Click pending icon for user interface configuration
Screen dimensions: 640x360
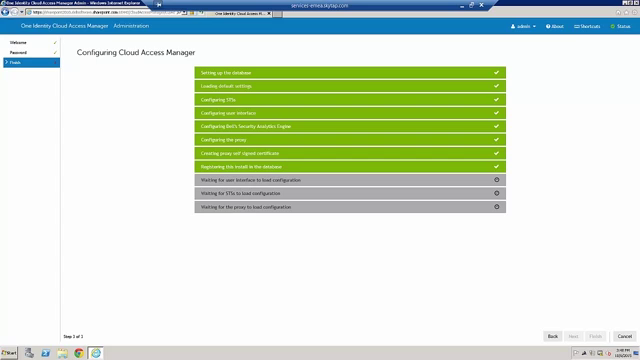(x=497, y=180)
